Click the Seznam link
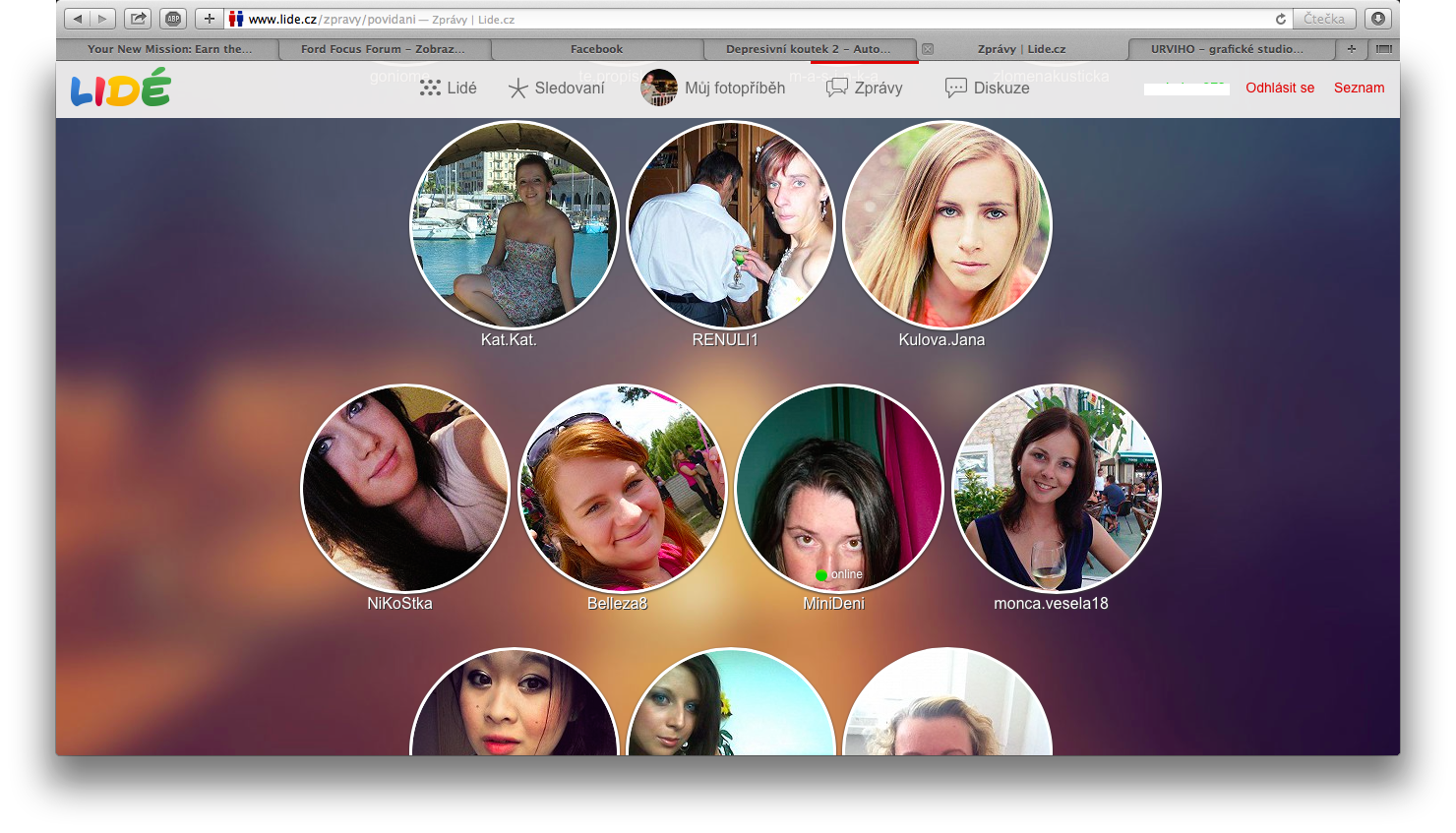Image resolution: width=1456 pixels, height=833 pixels. 1359,88
